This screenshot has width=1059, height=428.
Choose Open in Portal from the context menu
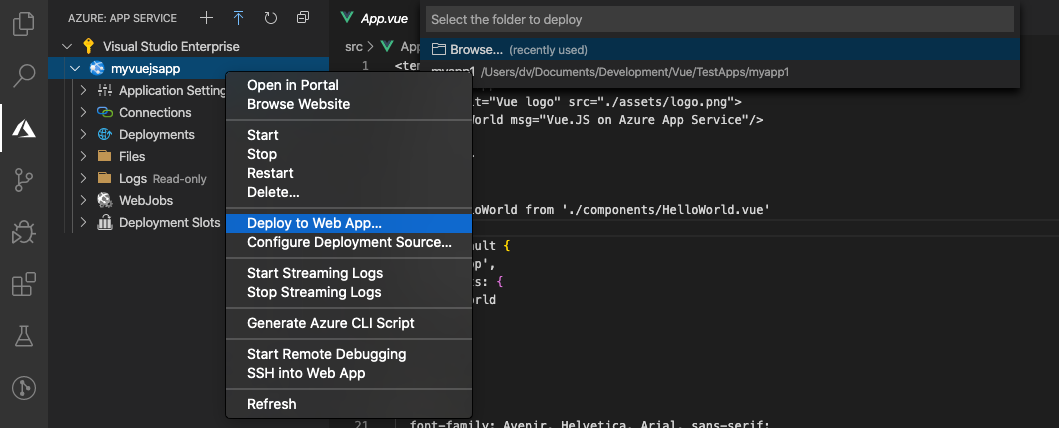click(348, 85)
